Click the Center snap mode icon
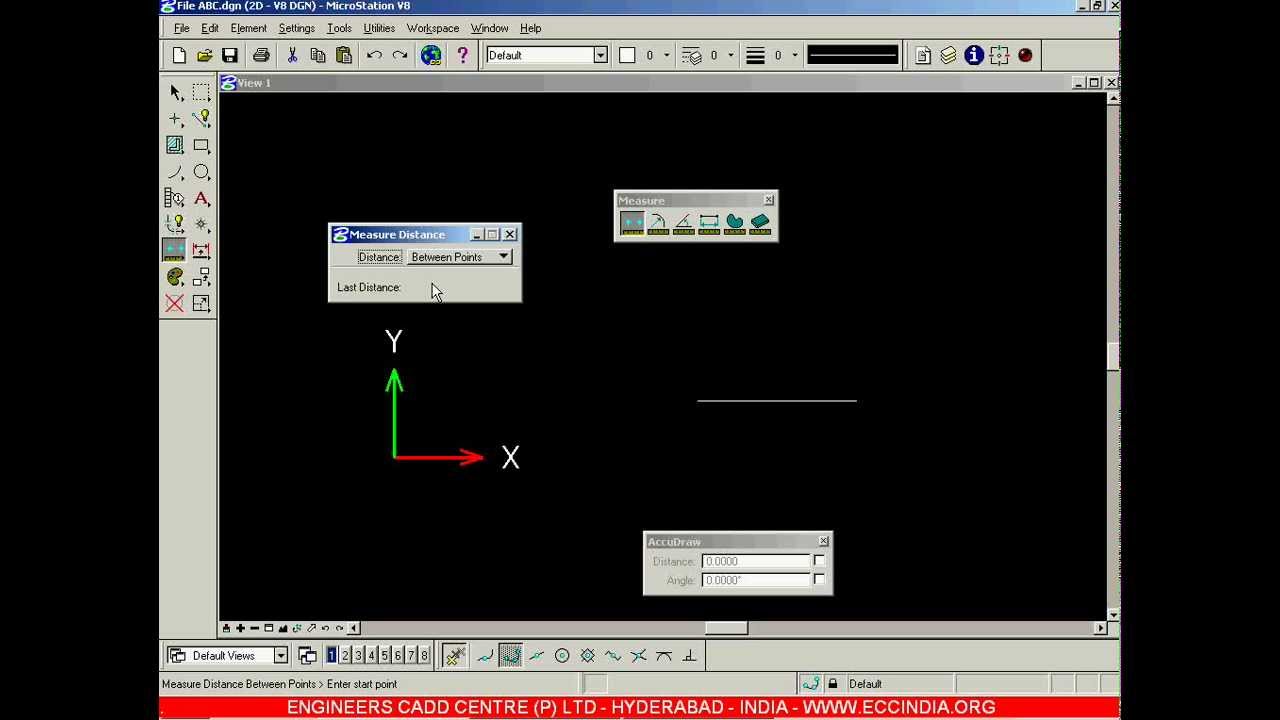The height and width of the screenshot is (720, 1280). [562, 656]
